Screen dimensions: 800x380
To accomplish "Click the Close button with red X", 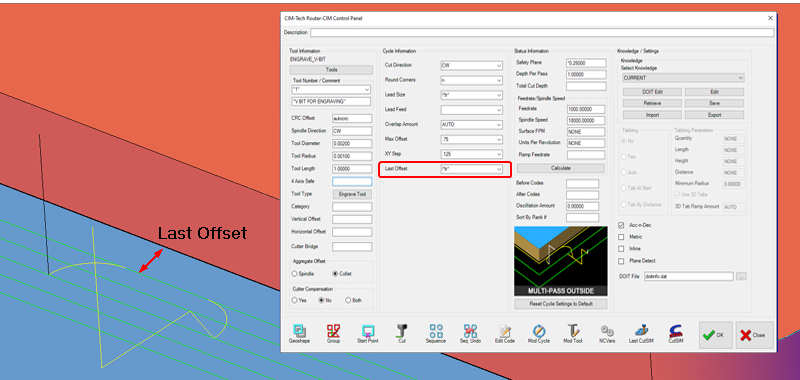I will (x=755, y=335).
